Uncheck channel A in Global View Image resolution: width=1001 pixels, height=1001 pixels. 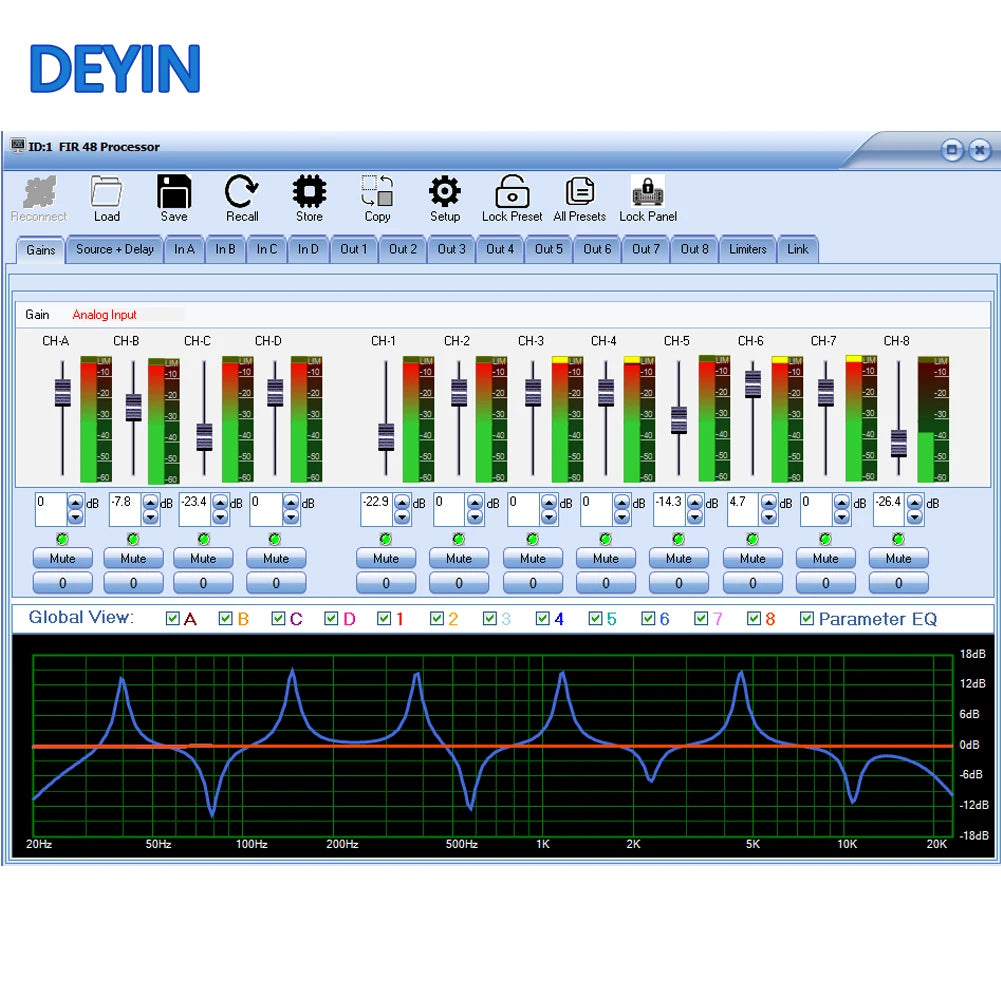click(x=173, y=619)
